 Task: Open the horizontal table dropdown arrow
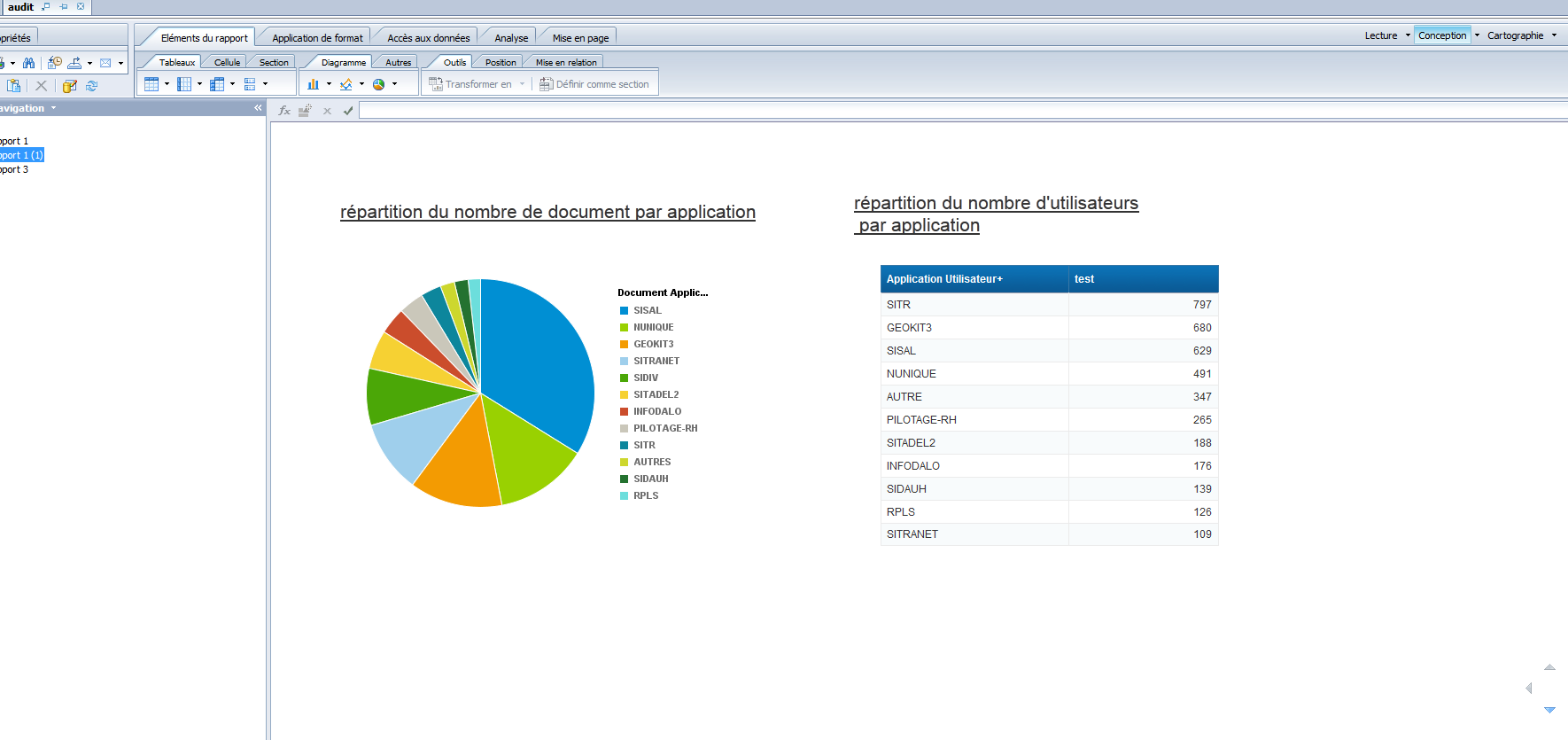tap(199, 84)
